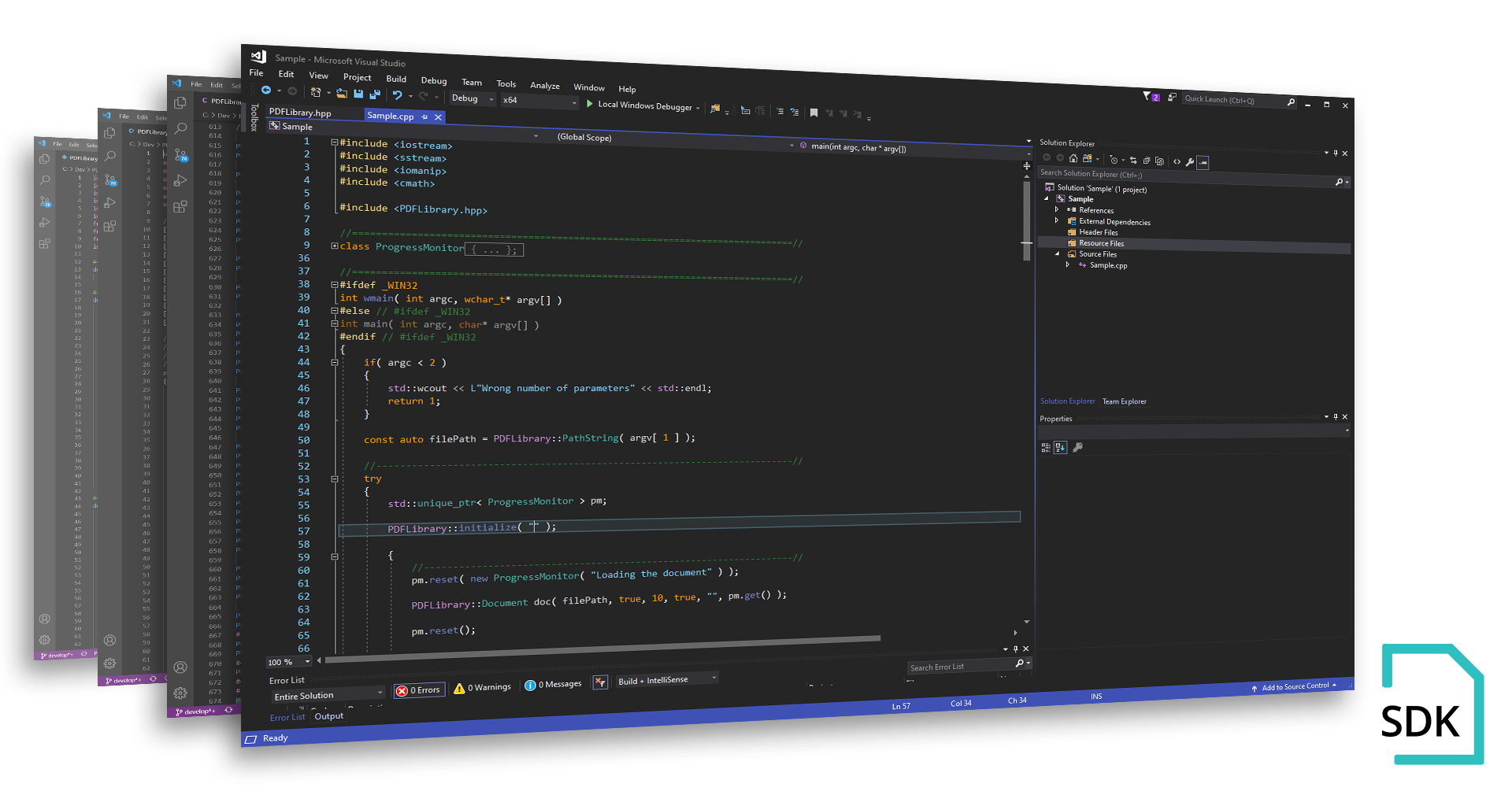The image size is (1512, 791).
Task: Click the Navigate Backward arrow icon
Action: pos(266,90)
